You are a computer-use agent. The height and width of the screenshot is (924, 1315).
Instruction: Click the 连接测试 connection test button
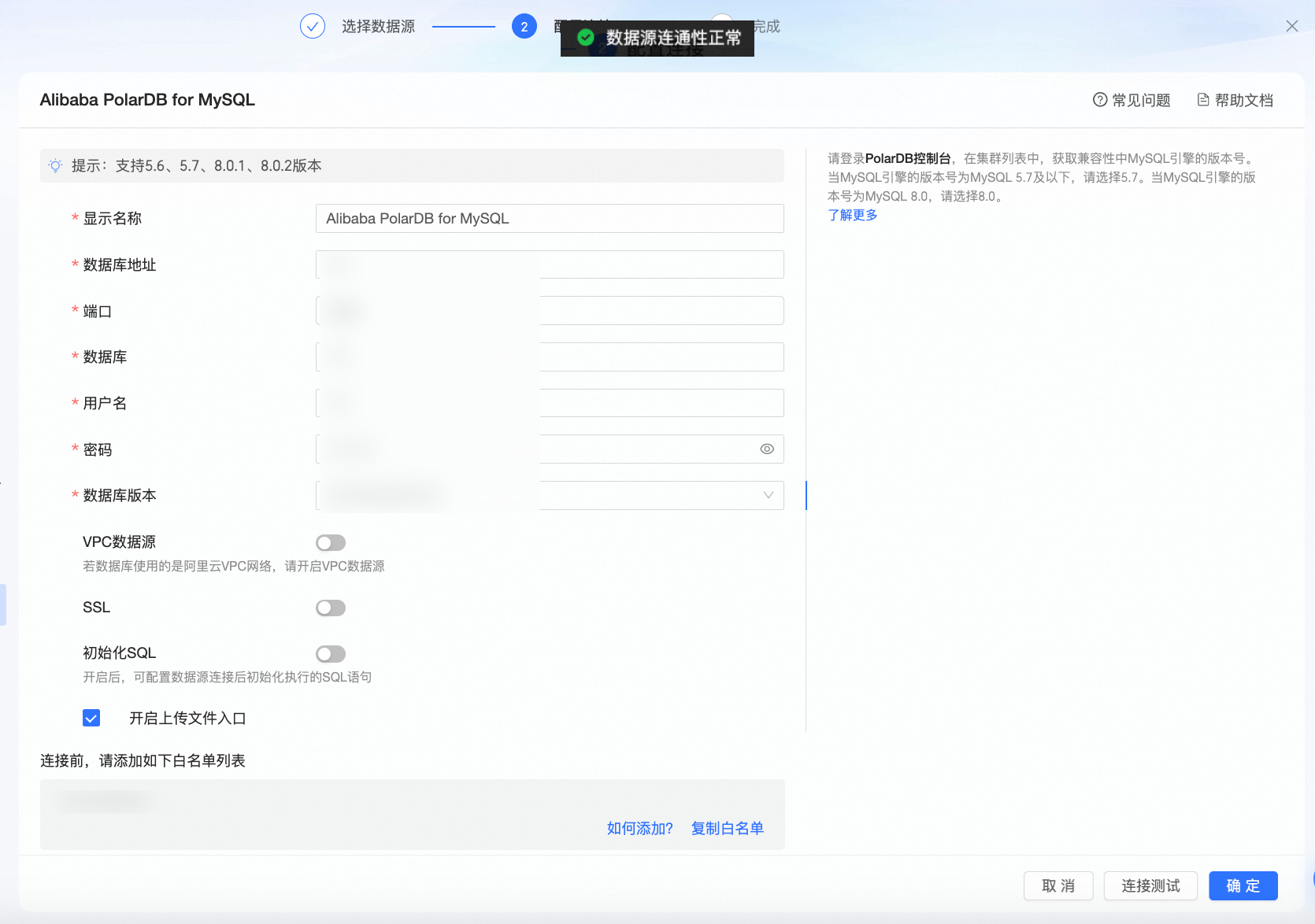(x=1150, y=885)
